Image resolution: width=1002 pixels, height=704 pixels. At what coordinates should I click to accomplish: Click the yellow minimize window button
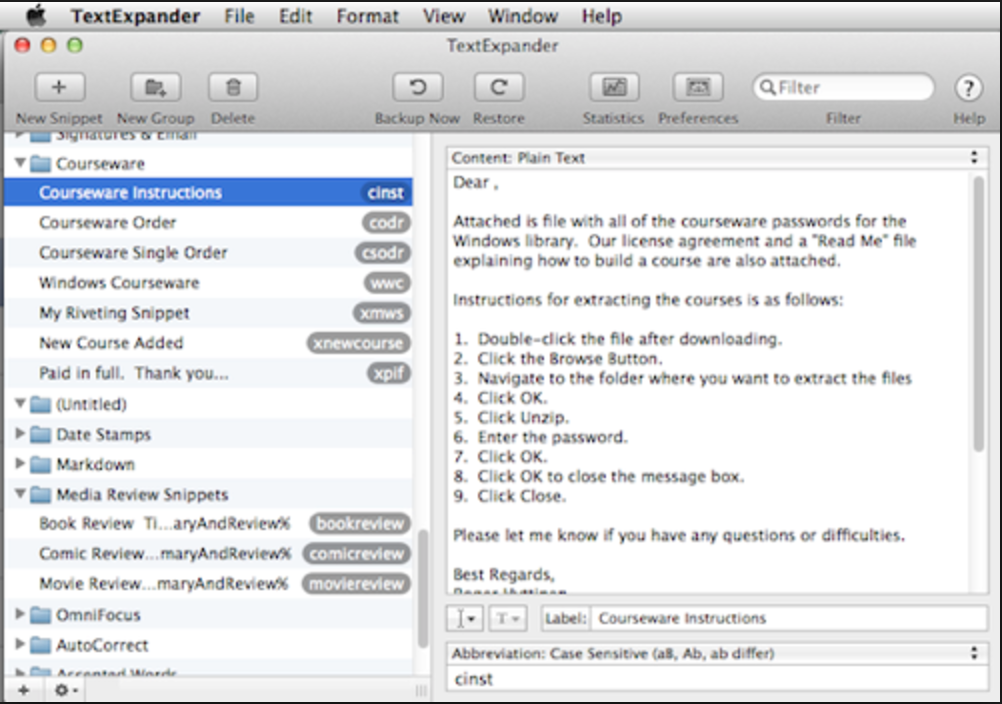click(49, 45)
